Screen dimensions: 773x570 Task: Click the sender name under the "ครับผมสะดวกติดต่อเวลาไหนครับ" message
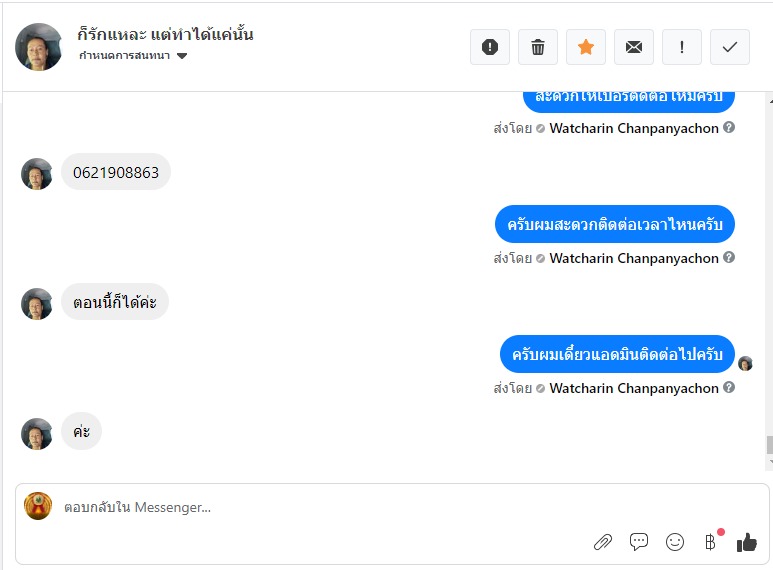634,258
